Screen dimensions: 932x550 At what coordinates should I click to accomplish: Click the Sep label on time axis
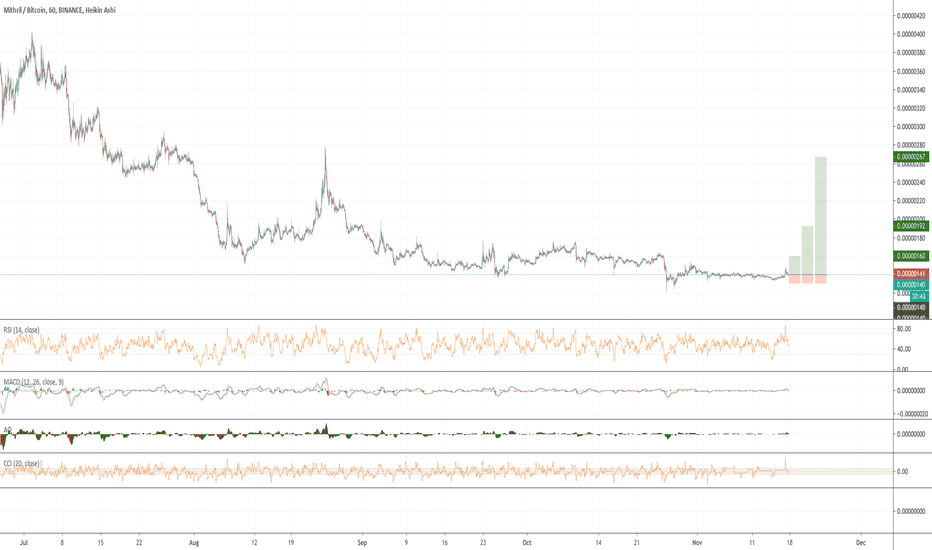(x=363, y=543)
